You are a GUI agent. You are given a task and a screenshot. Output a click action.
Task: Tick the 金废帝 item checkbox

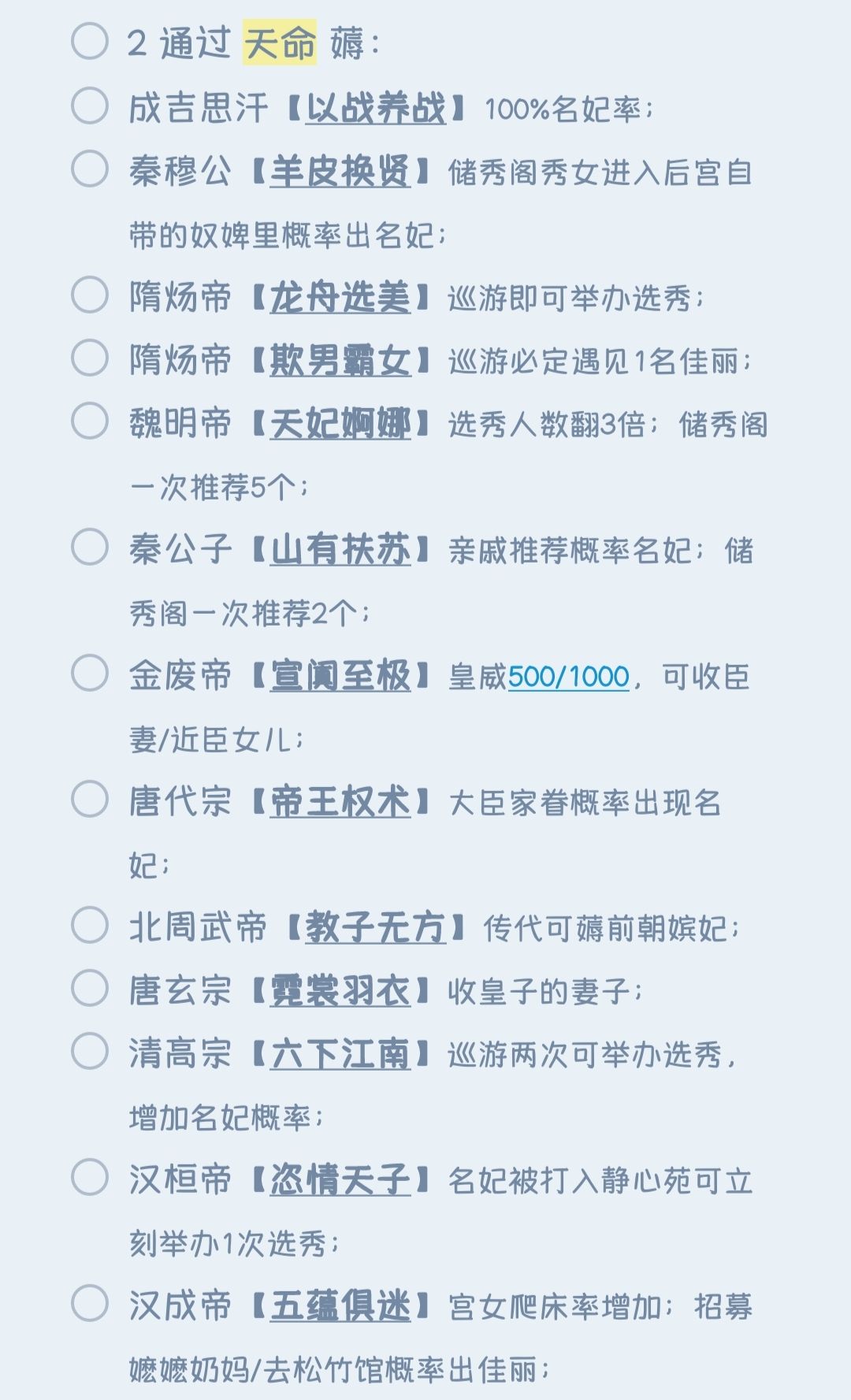coord(90,674)
